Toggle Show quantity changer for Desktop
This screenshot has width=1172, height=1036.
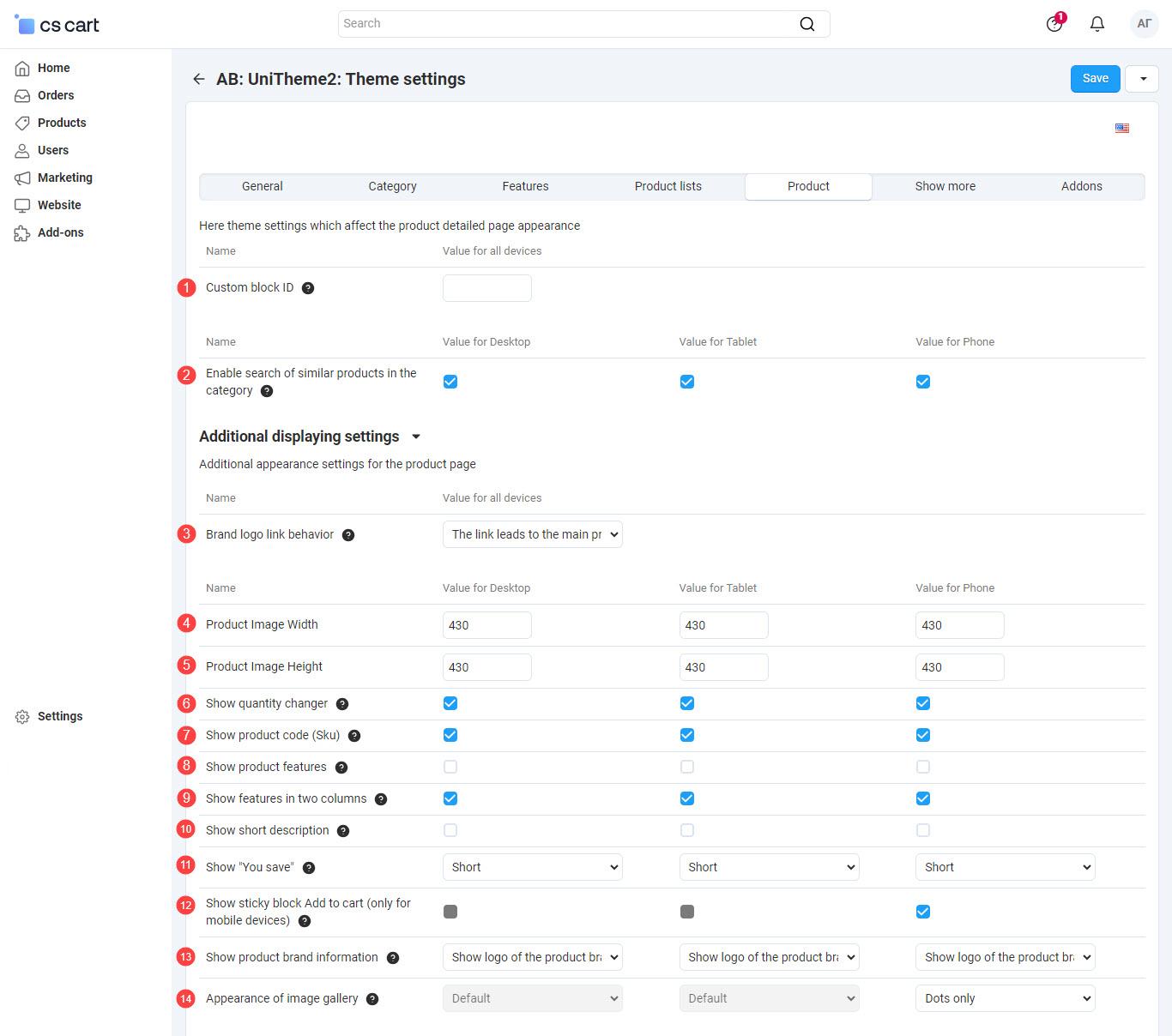coord(450,703)
